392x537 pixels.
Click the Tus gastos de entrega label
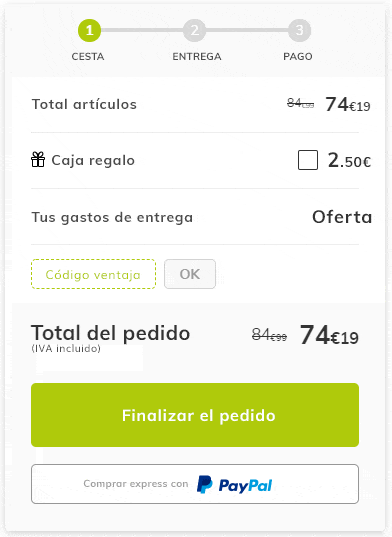pos(112,217)
